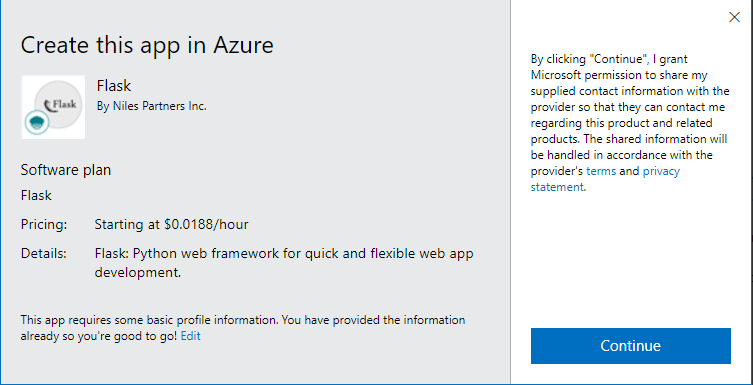Click the 'Details:' label
Image resolution: width=753 pixels, height=385 pixels.
44,253
